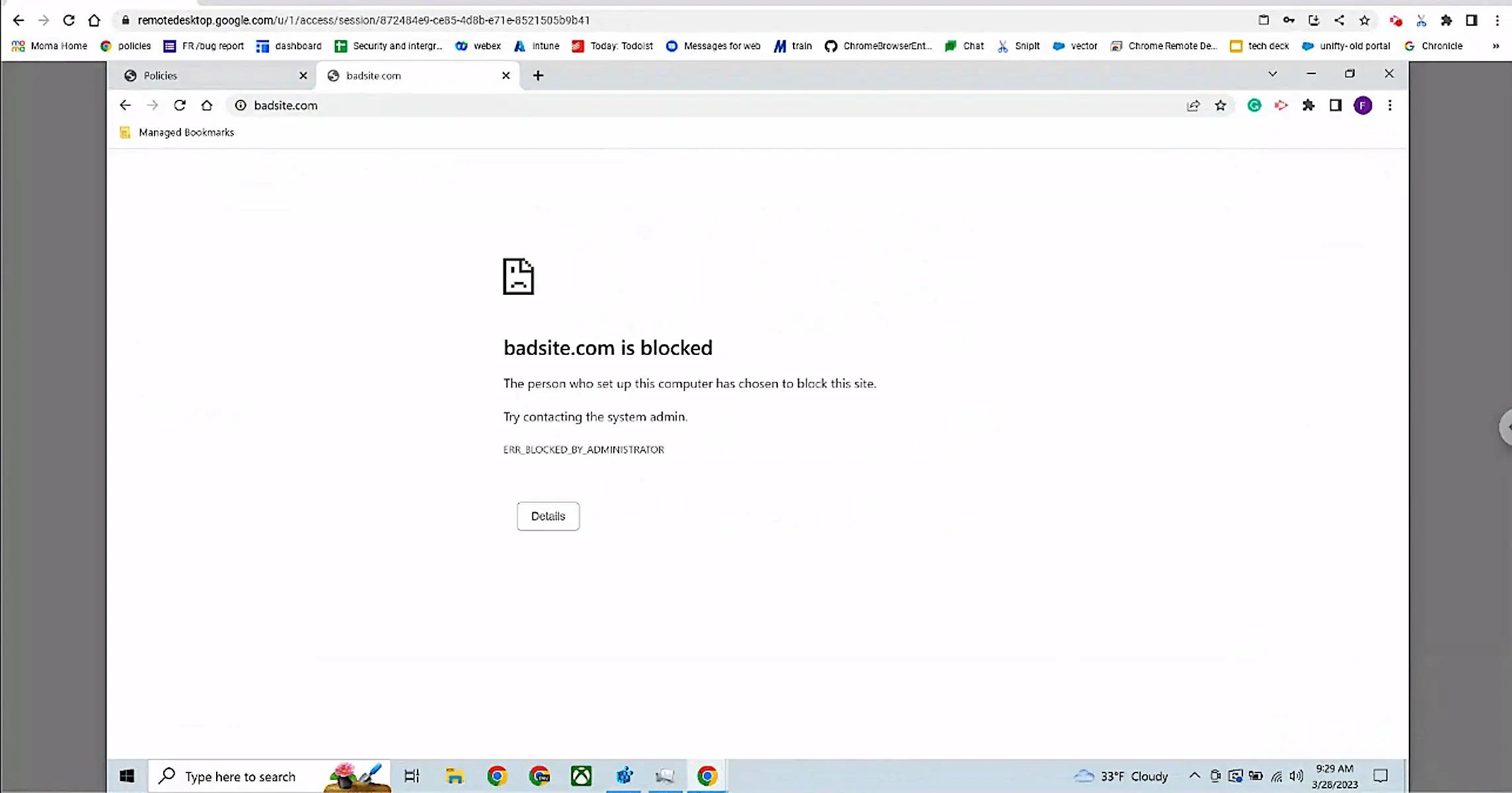Toggle the inner browser side panel icon
The height and width of the screenshot is (793, 1512).
coord(1335,106)
